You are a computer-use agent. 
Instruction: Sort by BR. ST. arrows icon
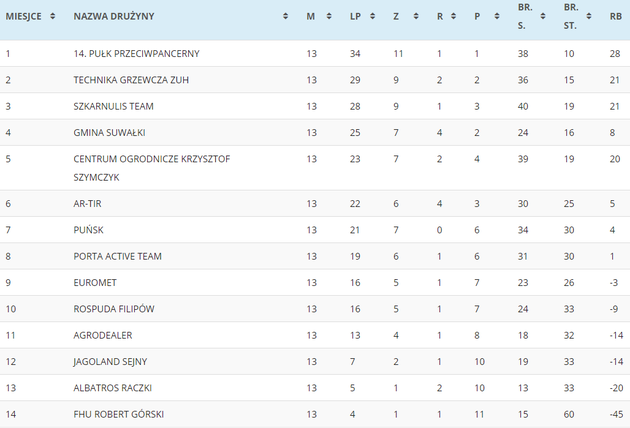pos(589,16)
